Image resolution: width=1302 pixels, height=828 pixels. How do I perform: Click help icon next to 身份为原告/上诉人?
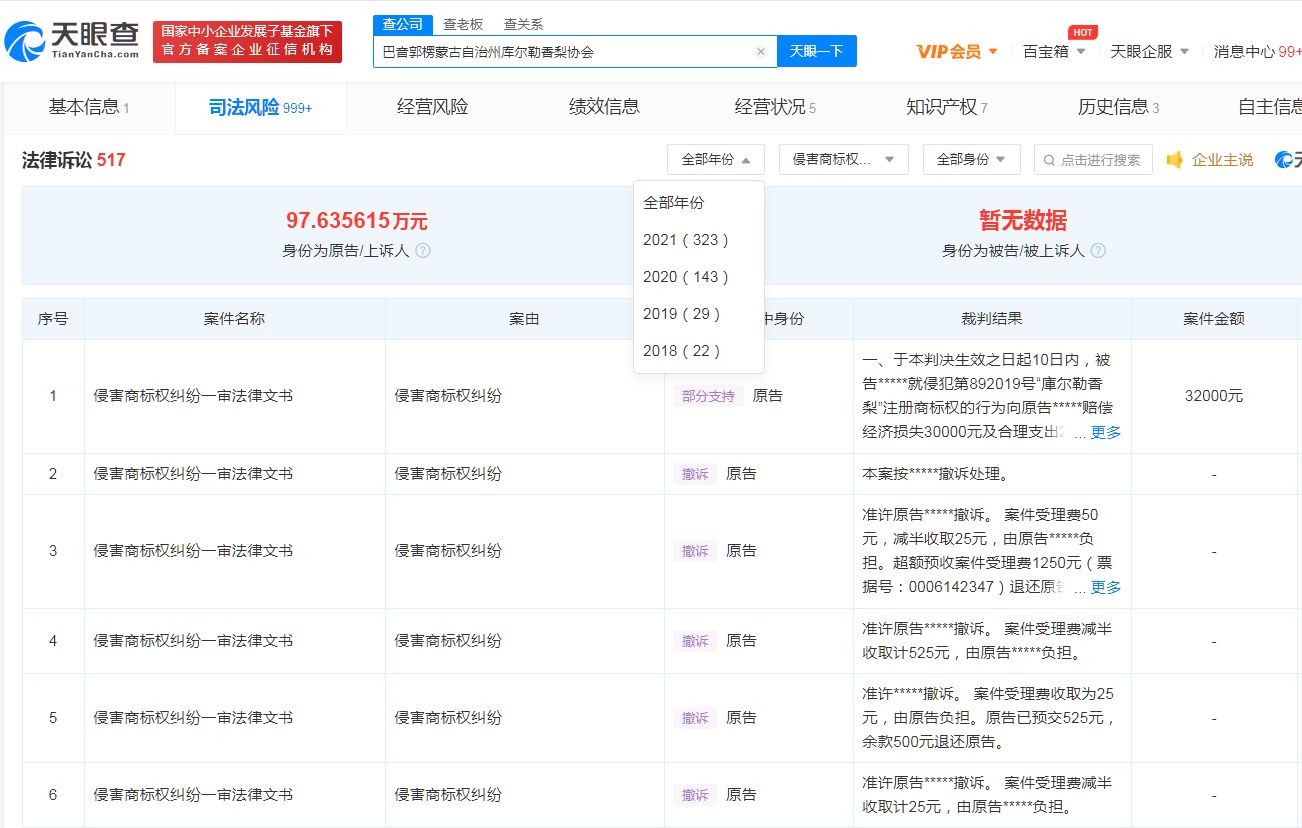(x=423, y=251)
